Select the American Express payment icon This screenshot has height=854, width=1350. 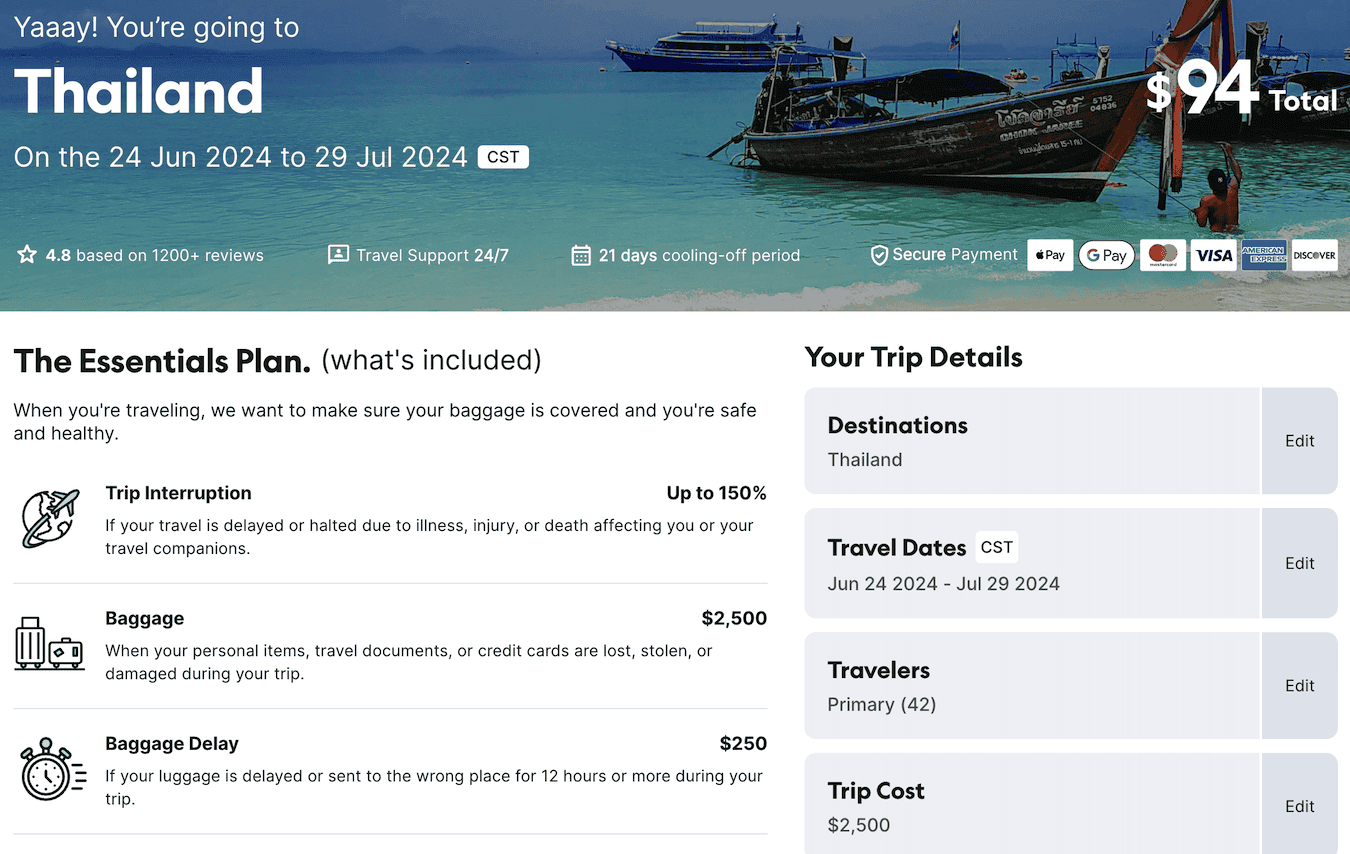point(1264,255)
